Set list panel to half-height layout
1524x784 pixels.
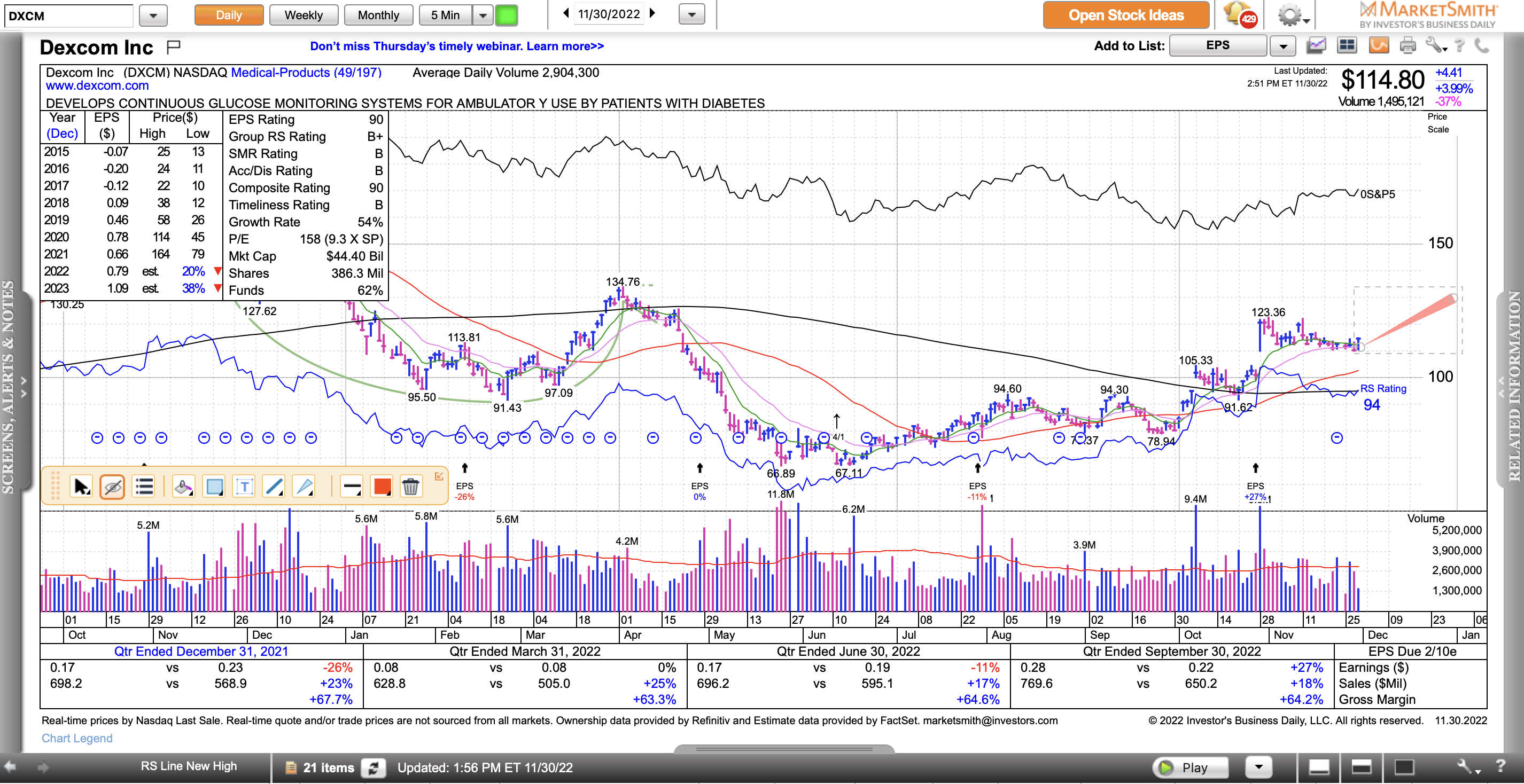click(x=1362, y=767)
